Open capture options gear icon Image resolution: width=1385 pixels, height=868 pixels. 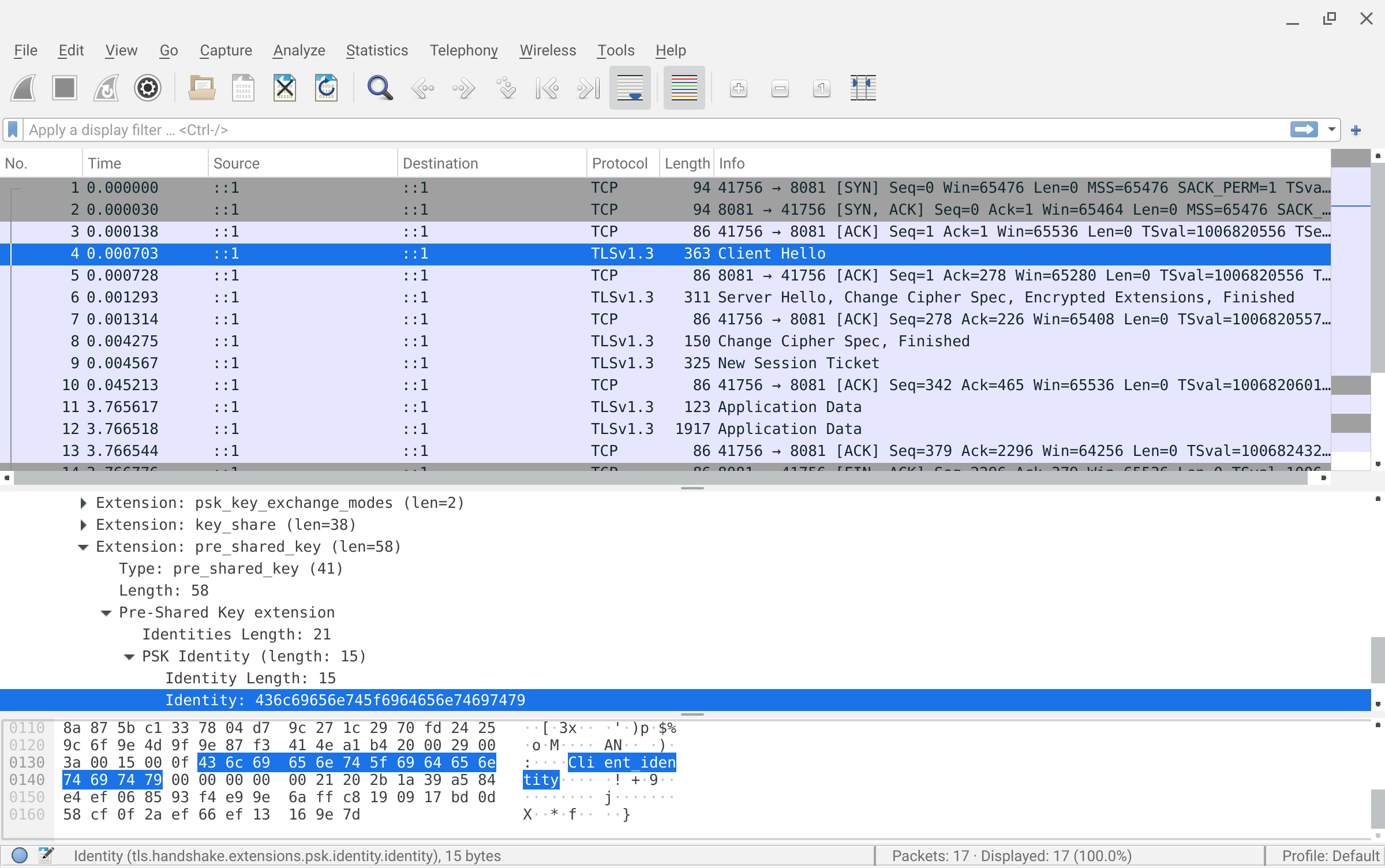147,88
